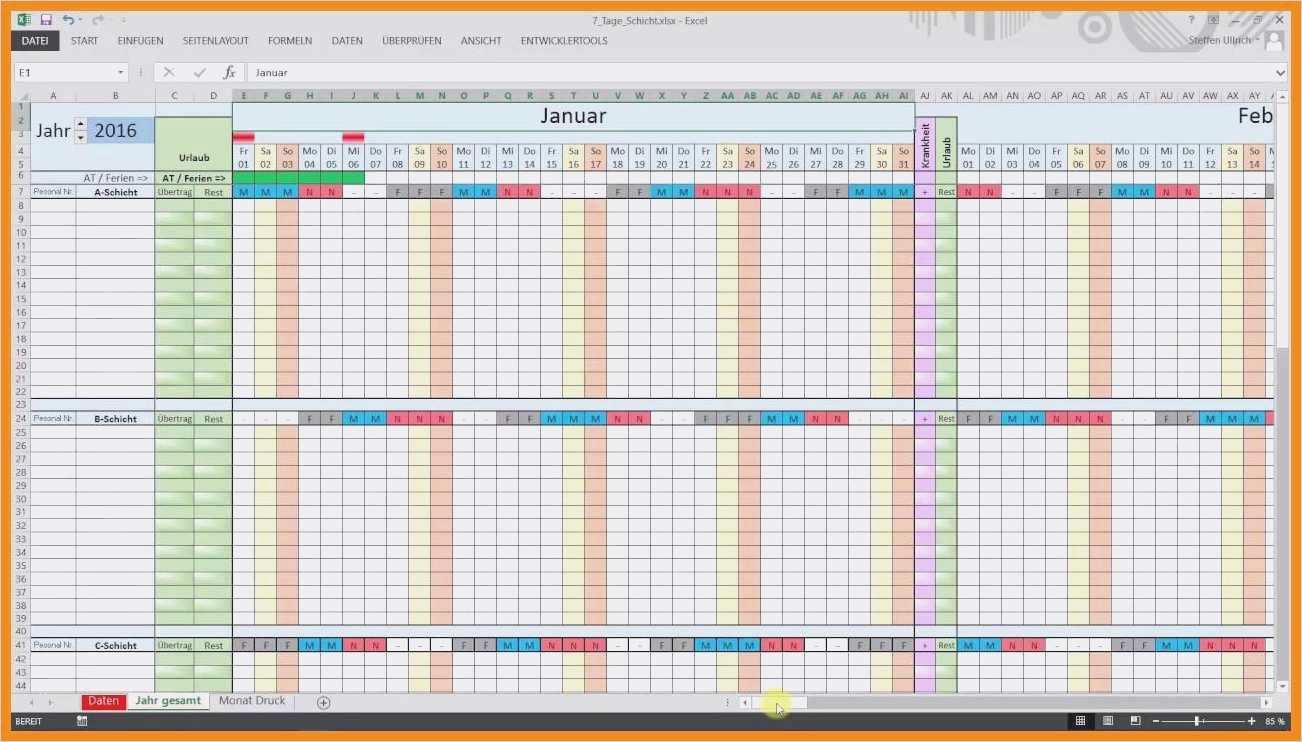Select the 2016 year cell
The width and height of the screenshot is (1302, 742).
pos(121,131)
